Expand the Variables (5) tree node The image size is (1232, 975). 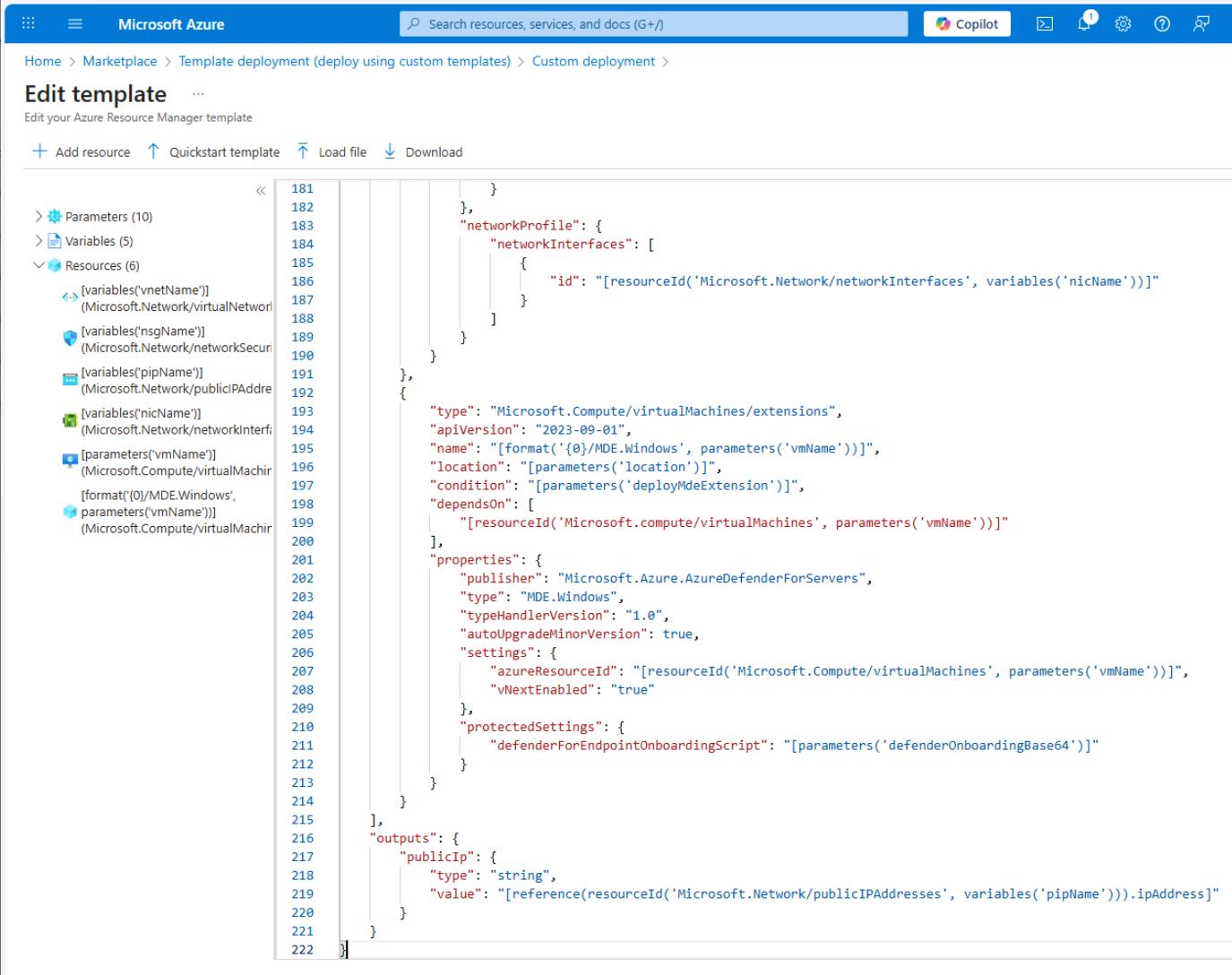click(x=39, y=241)
